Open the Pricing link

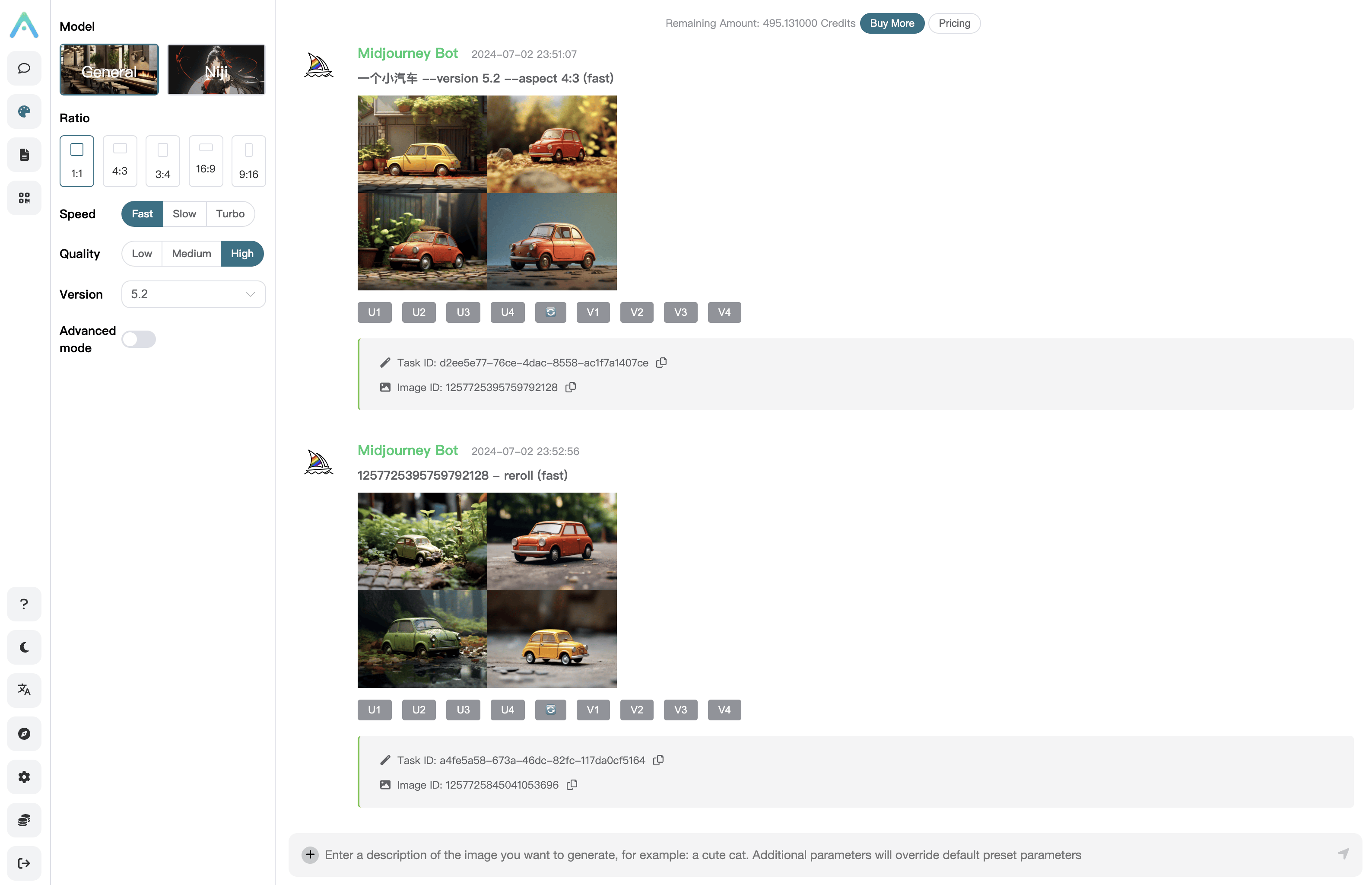pos(954,24)
